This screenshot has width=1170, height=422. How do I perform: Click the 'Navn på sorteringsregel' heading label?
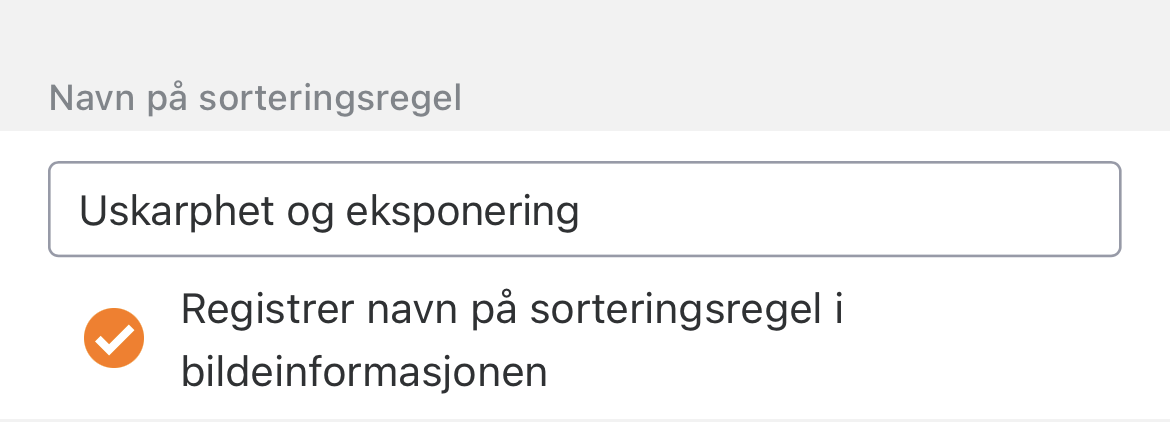click(x=255, y=99)
